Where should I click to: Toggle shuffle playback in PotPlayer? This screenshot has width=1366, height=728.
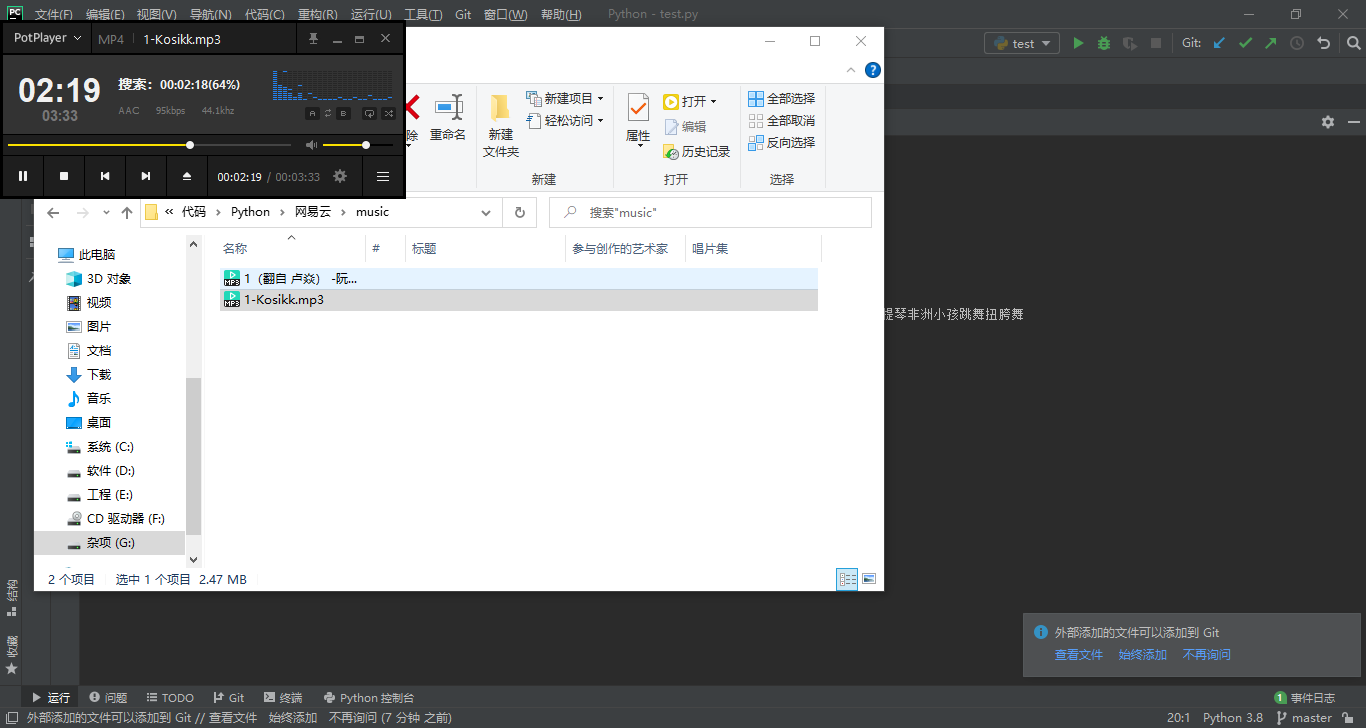click(389, 113)
